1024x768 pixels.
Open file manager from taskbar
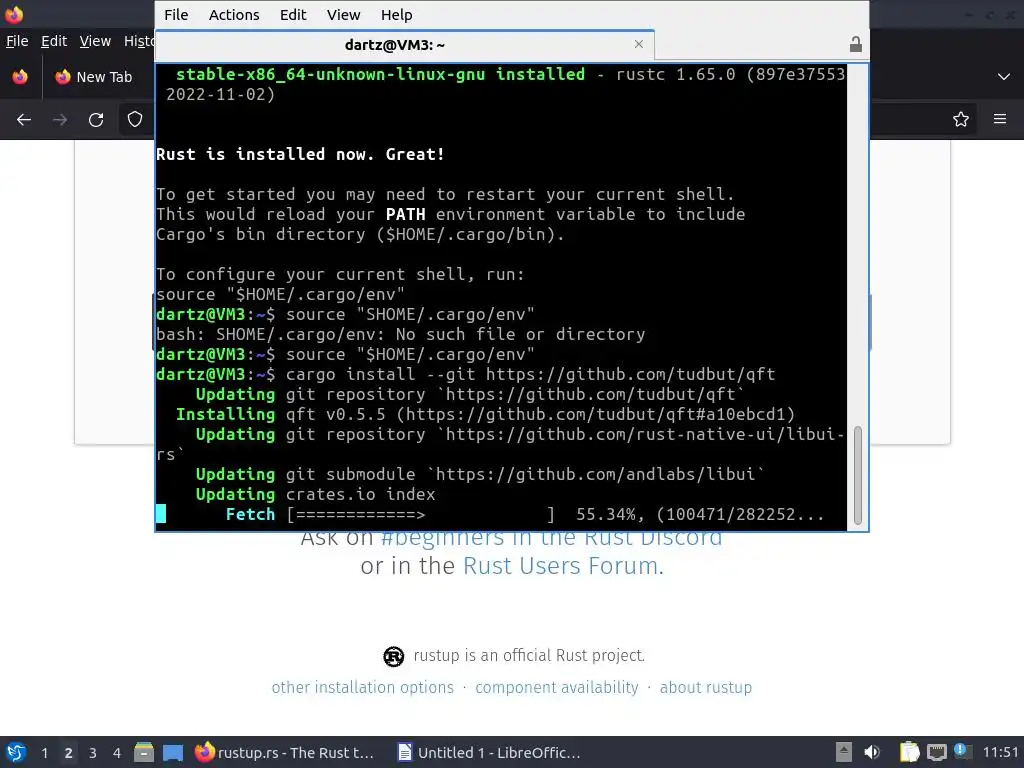click(144, 752)
